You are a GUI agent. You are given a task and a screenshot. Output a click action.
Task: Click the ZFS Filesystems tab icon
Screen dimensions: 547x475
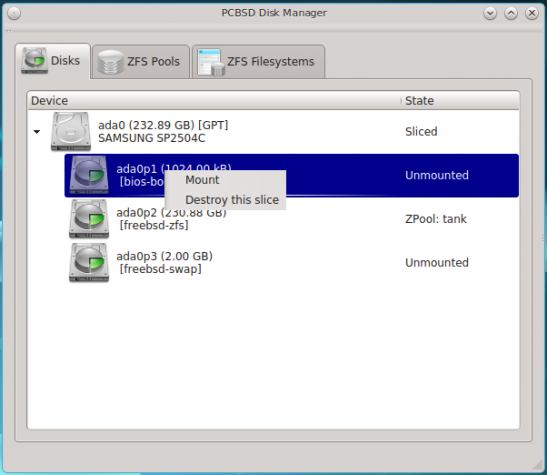pyautogui.click(x=211, y=62)
